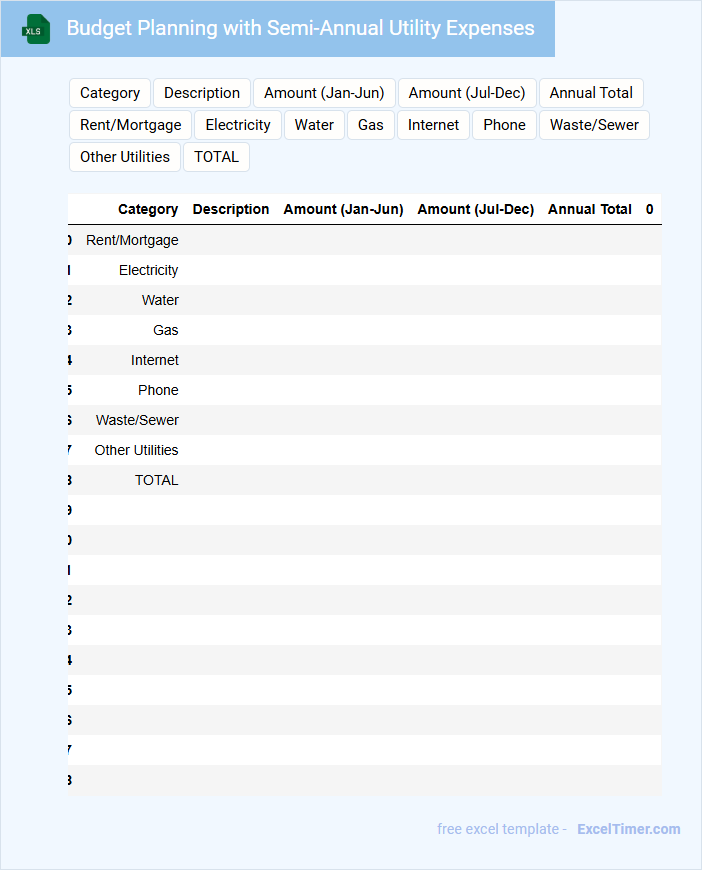This screenshot has width=702, height=870.
Task: Click the Annual Total table column header
Action: point(590,209)
